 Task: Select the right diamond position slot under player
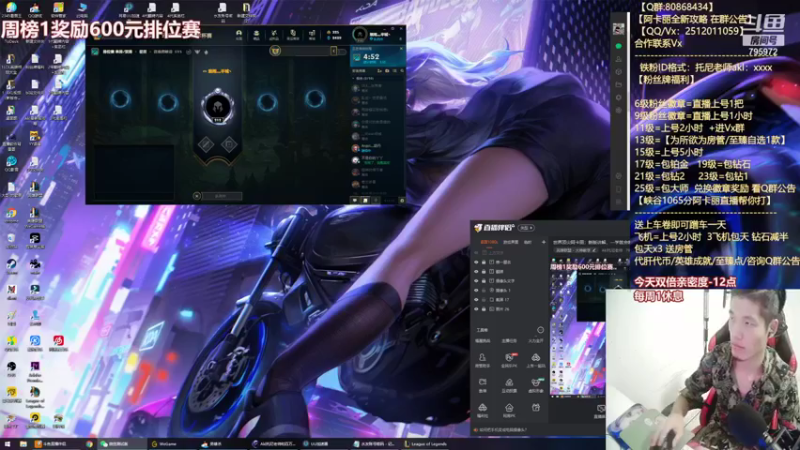[x=229, y=144]
